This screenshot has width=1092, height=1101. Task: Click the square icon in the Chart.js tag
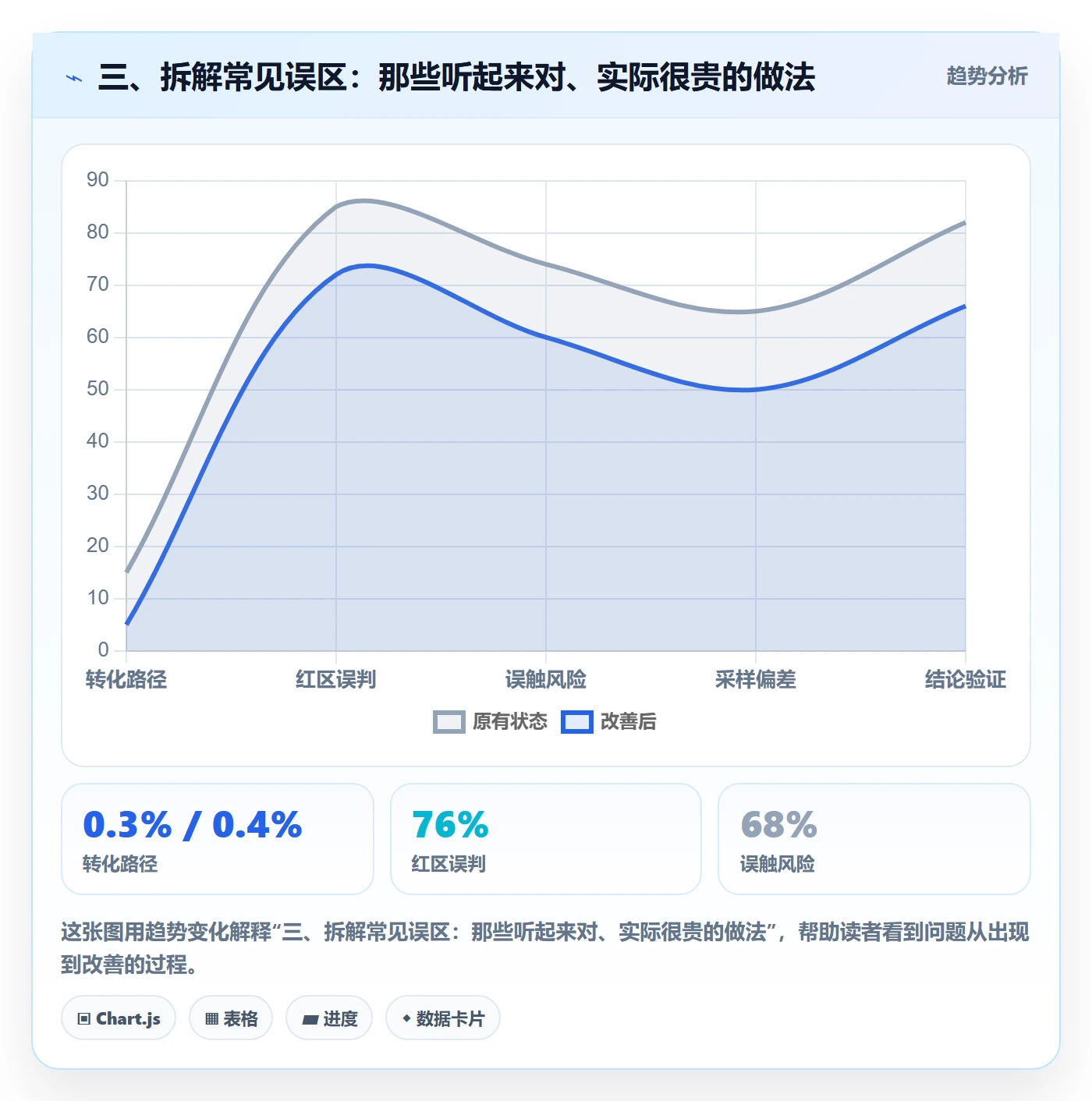click(84, 1019)
